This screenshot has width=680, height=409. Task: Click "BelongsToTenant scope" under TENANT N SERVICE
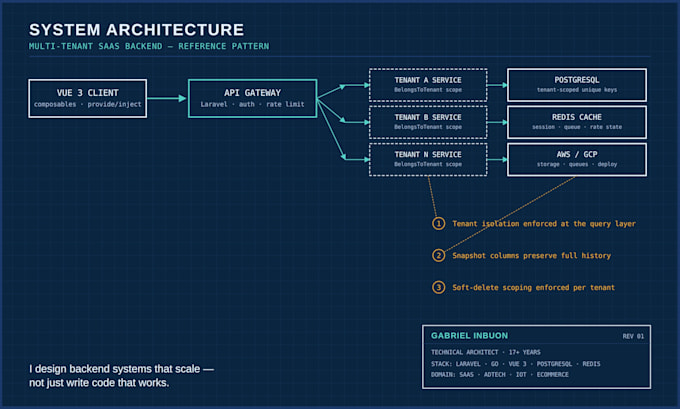click(428, 164)
